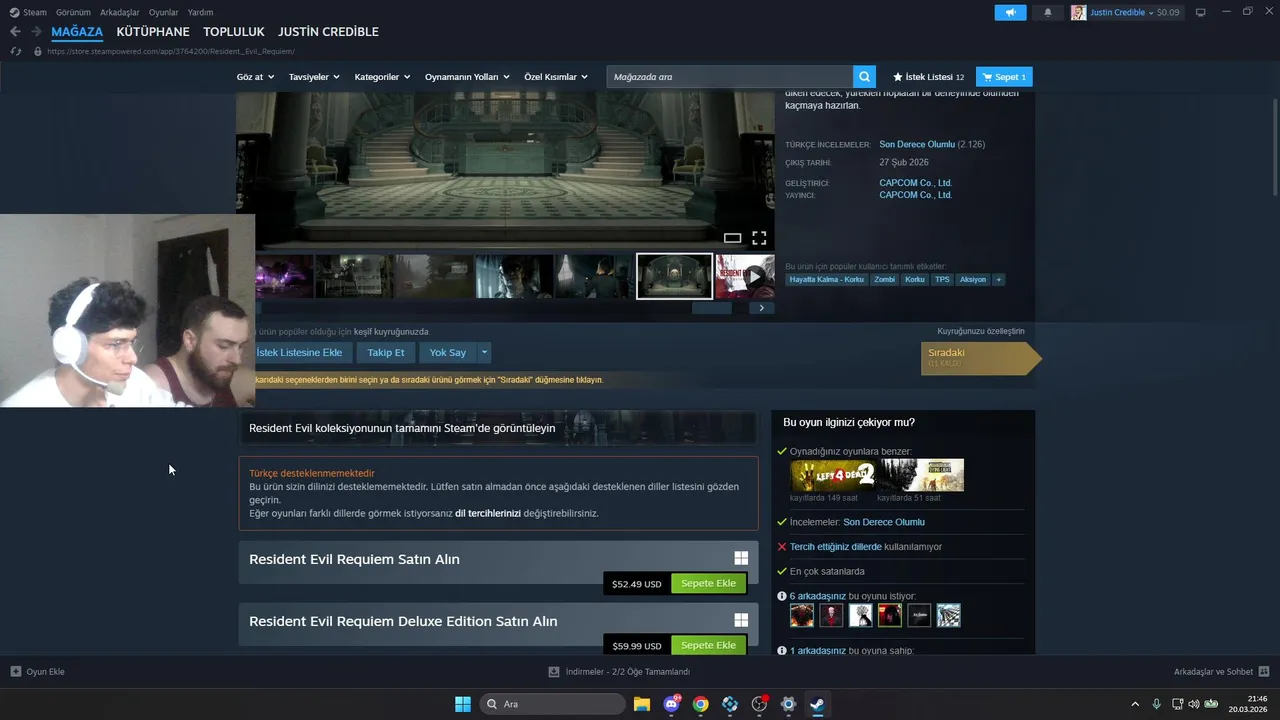Image resolution: width=1280 pixels, height=720 pixels.
Task: Select the highlighted mansion hall thumbnail
Action: [x=675, y=276]
